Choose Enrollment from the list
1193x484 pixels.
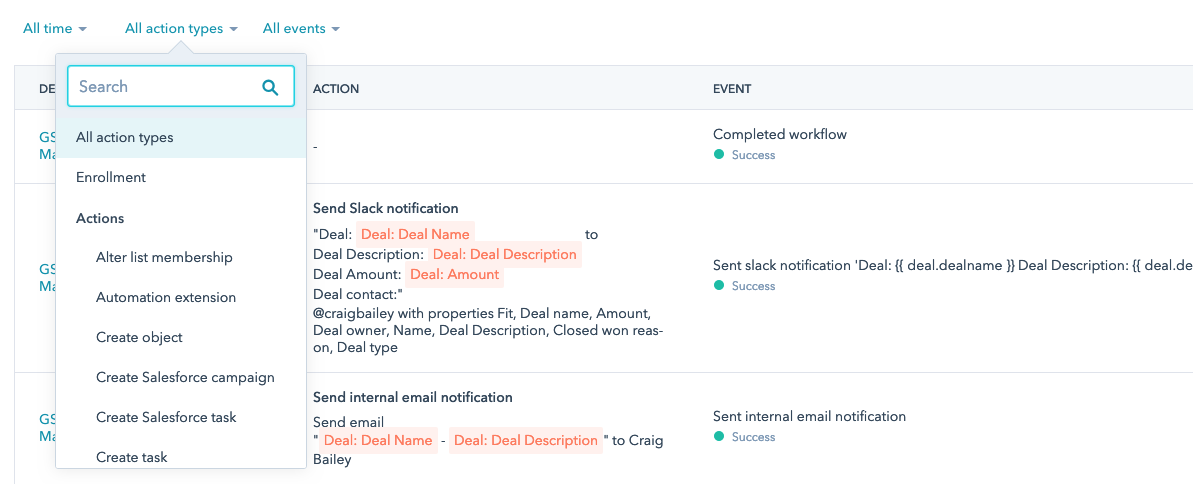(111, 177)
